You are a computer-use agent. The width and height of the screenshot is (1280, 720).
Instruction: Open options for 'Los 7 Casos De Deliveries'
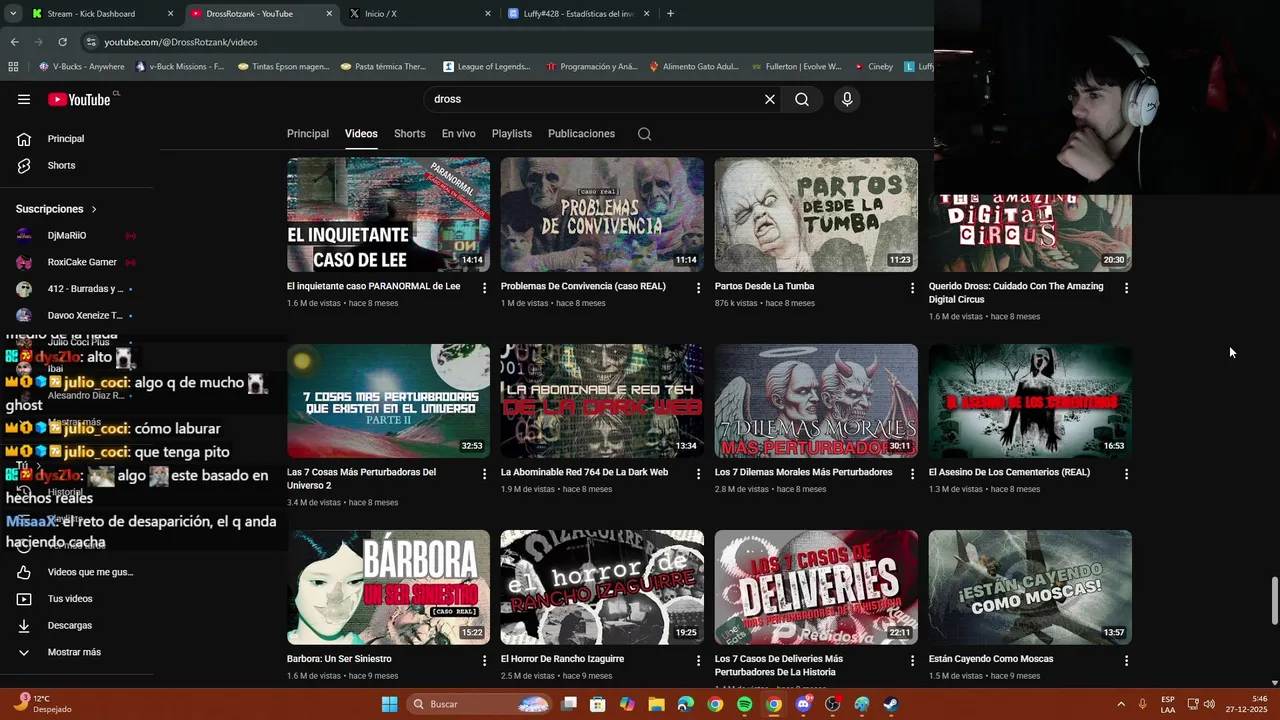coord(912,661)
